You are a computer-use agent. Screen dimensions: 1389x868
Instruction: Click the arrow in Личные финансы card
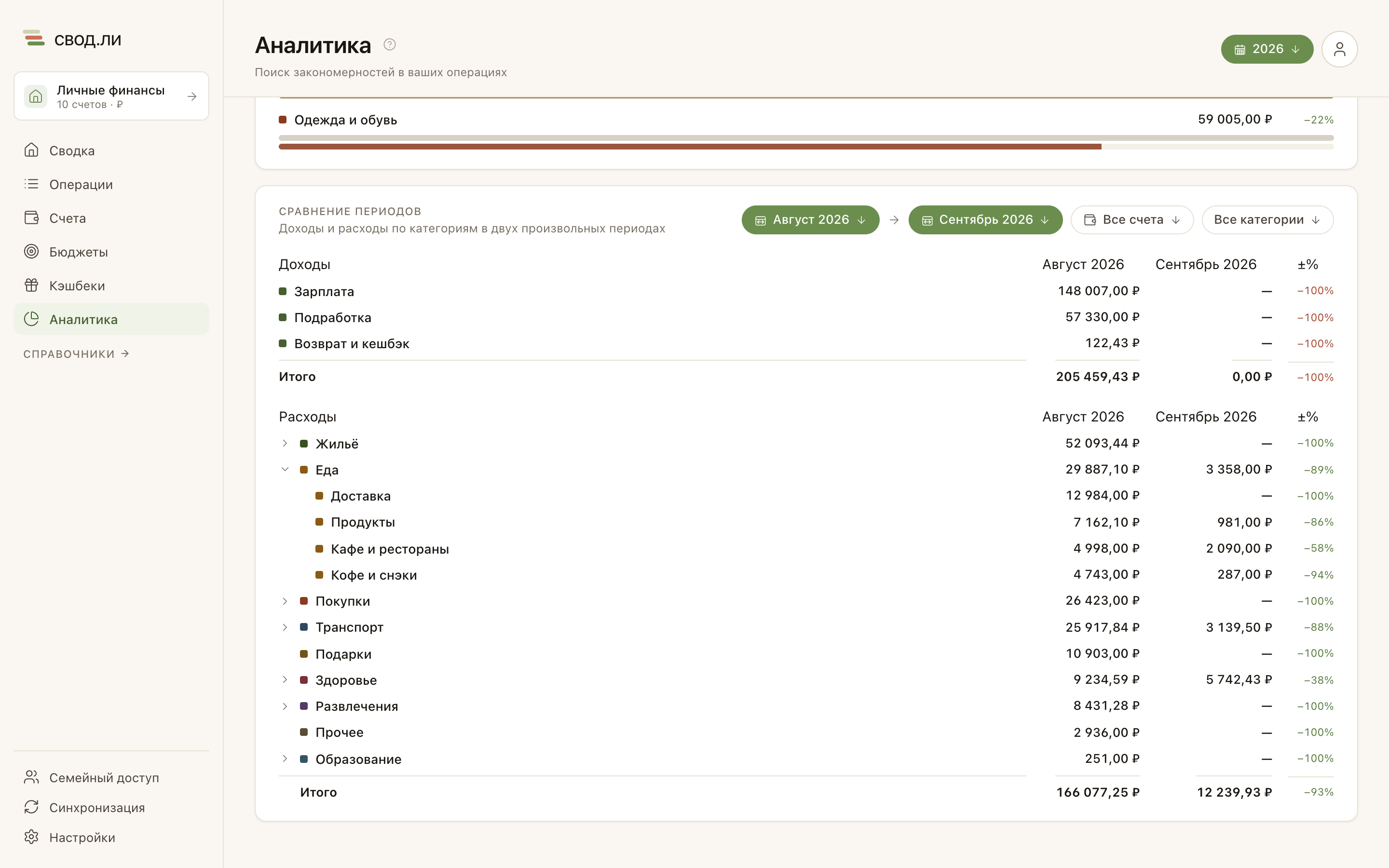[192, 96]
